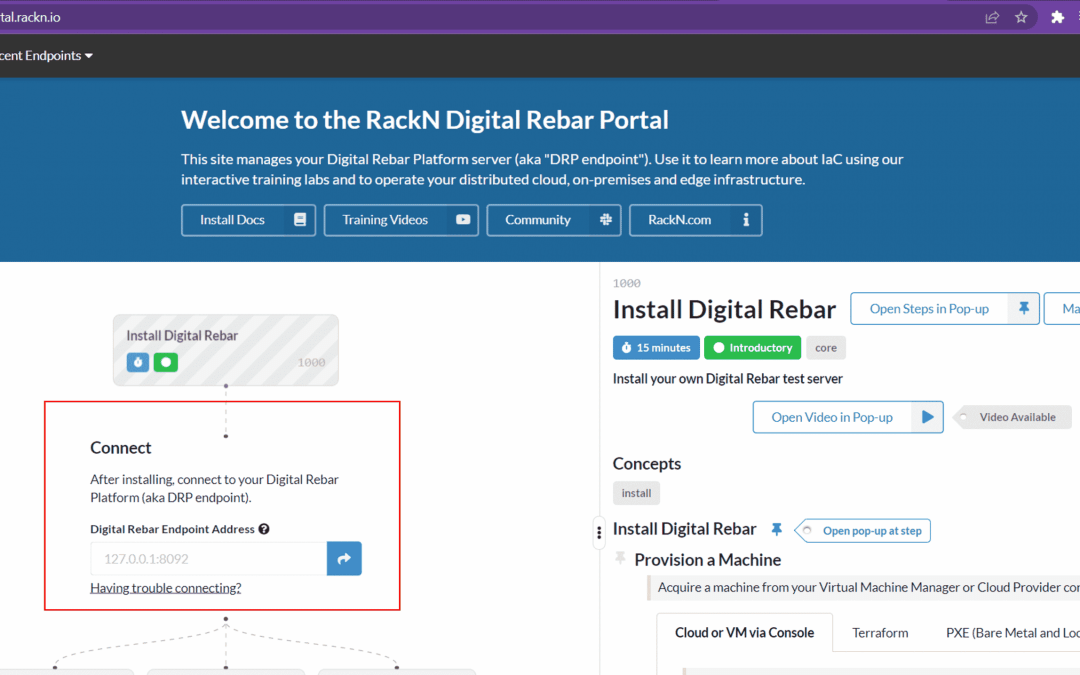Open the Install Docs button
The image size is (1080, 675).
(x=249, y=220)
